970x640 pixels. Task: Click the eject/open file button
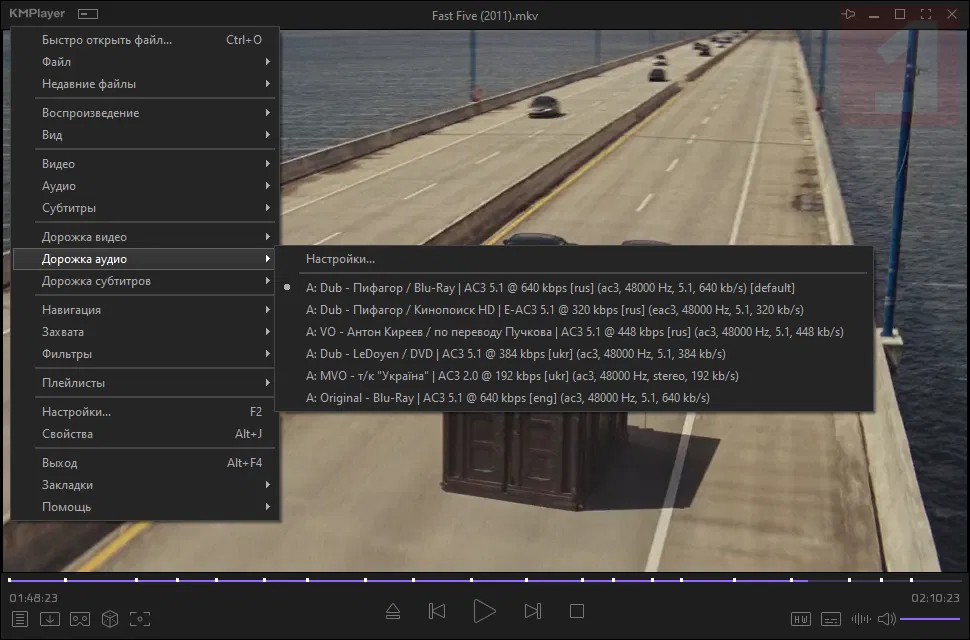(393, 612)
